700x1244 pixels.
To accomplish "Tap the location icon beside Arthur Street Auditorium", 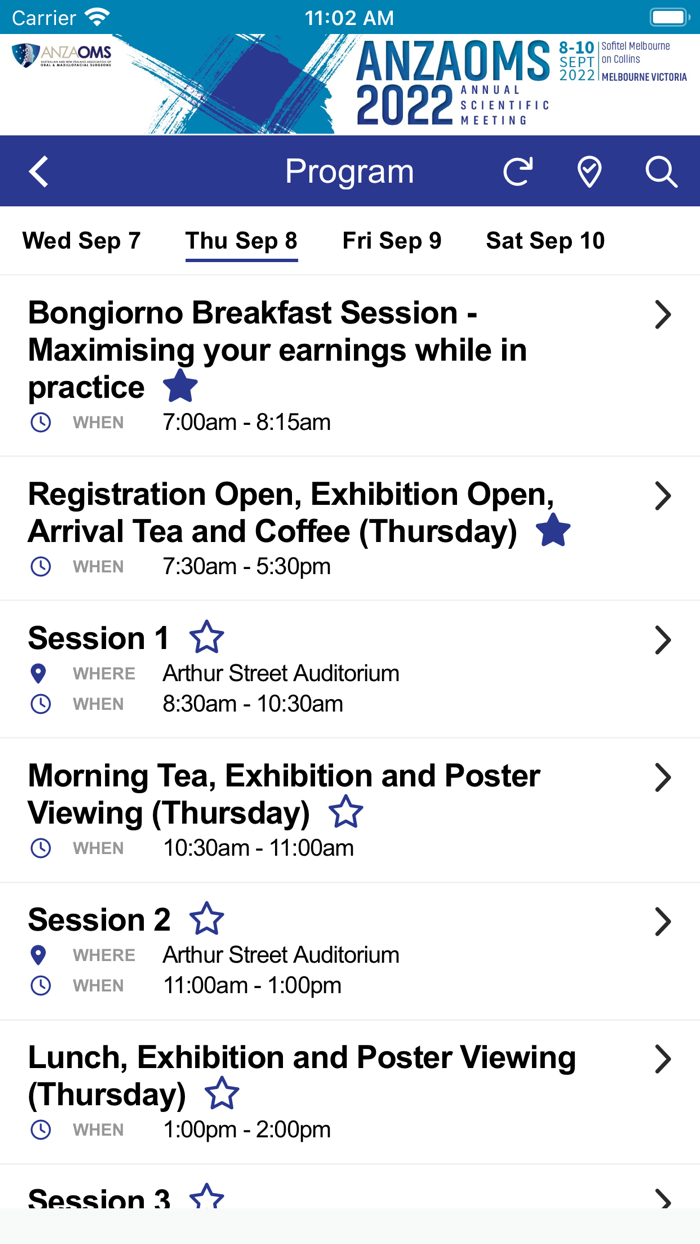I will (x=38, y=672).
